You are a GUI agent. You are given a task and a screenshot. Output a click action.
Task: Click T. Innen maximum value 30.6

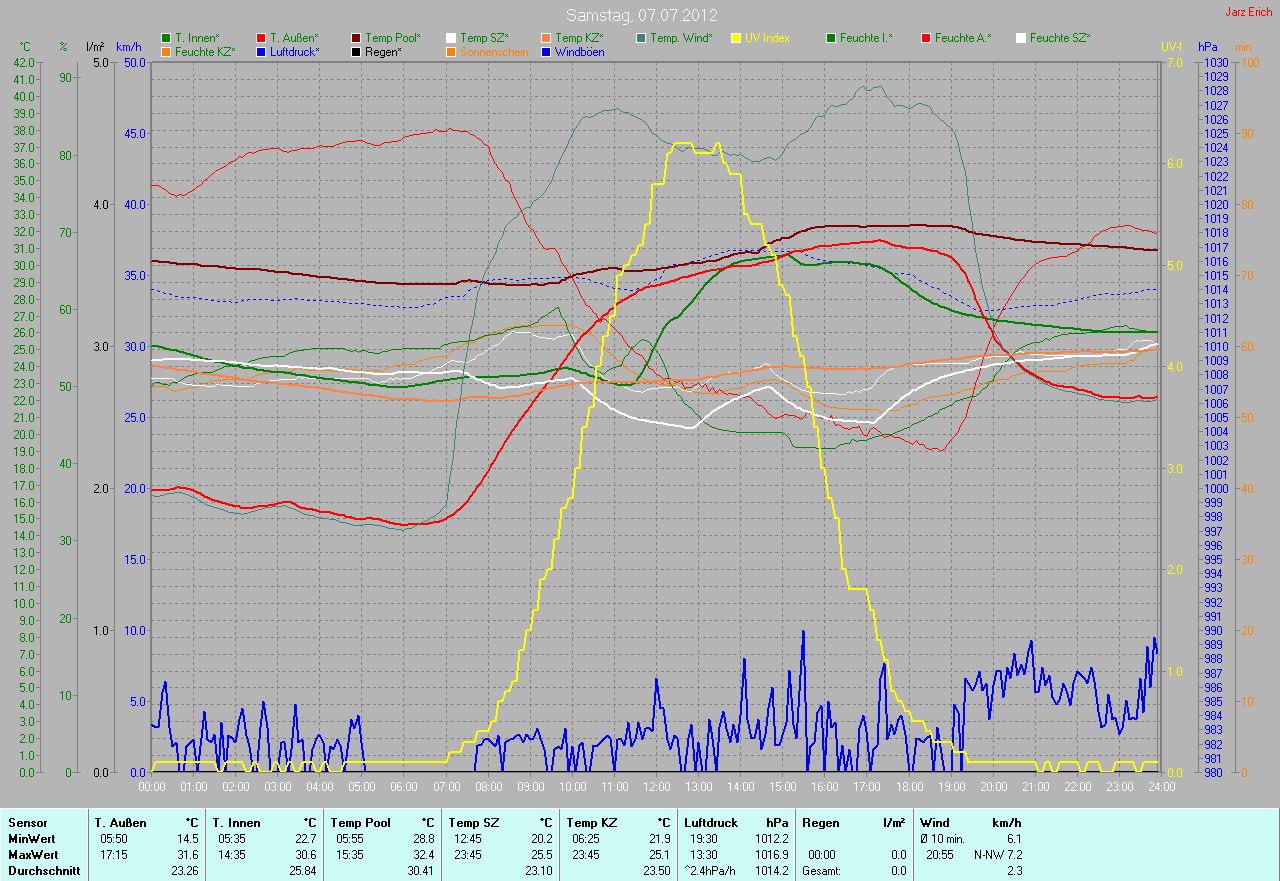pyautogui.click(x=307, y=855)
